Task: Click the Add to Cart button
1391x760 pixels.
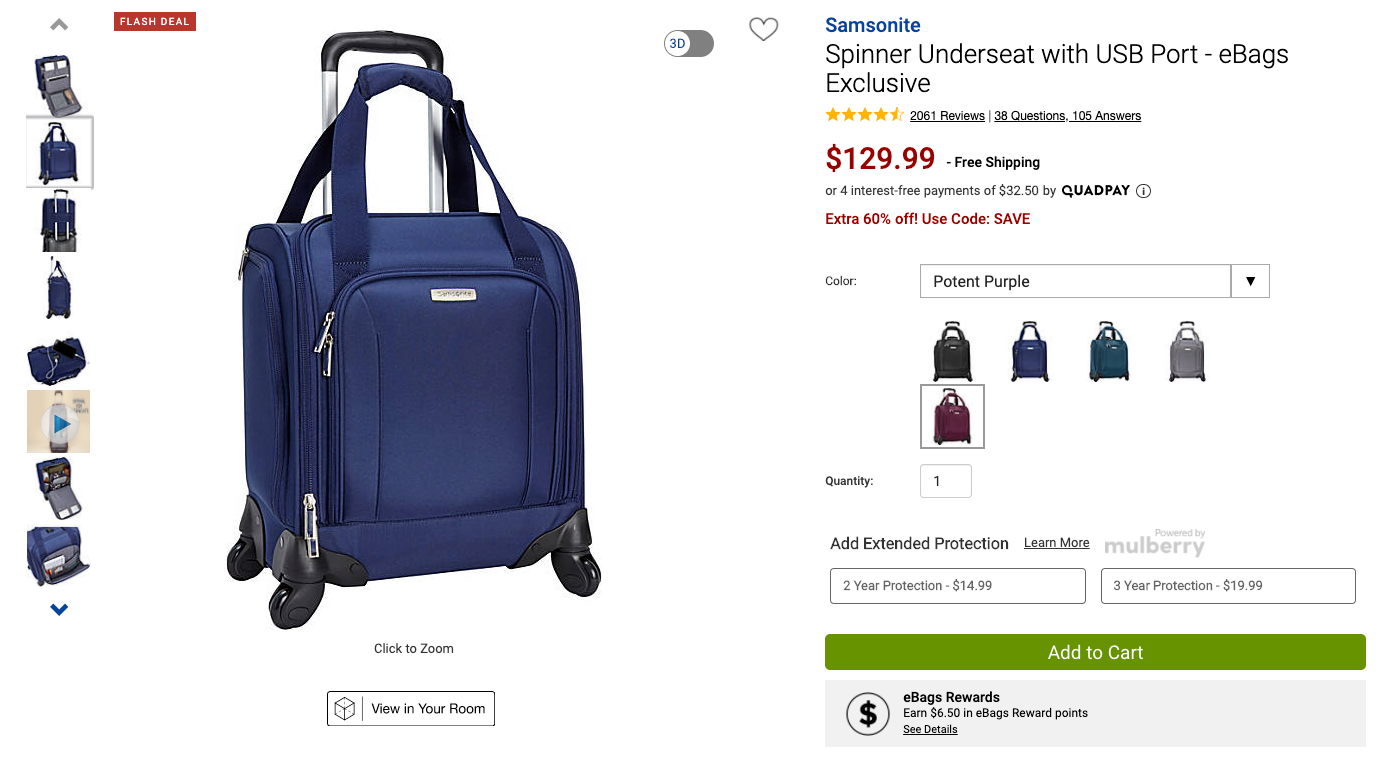Action: tap(1095, 652)
